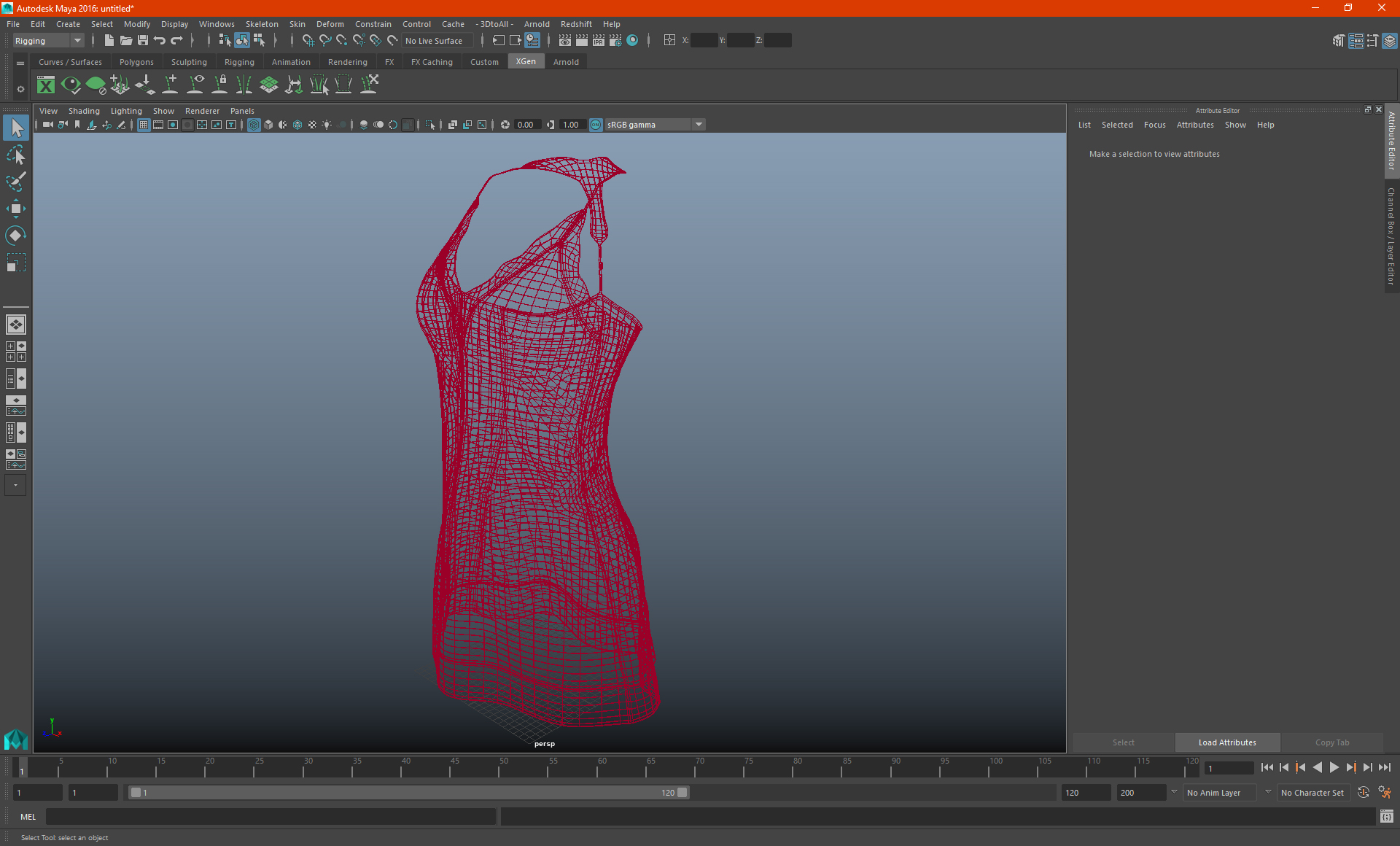Switch to the Polygons shelf tab
This screenshot has width=1400, height=846.
136,62
